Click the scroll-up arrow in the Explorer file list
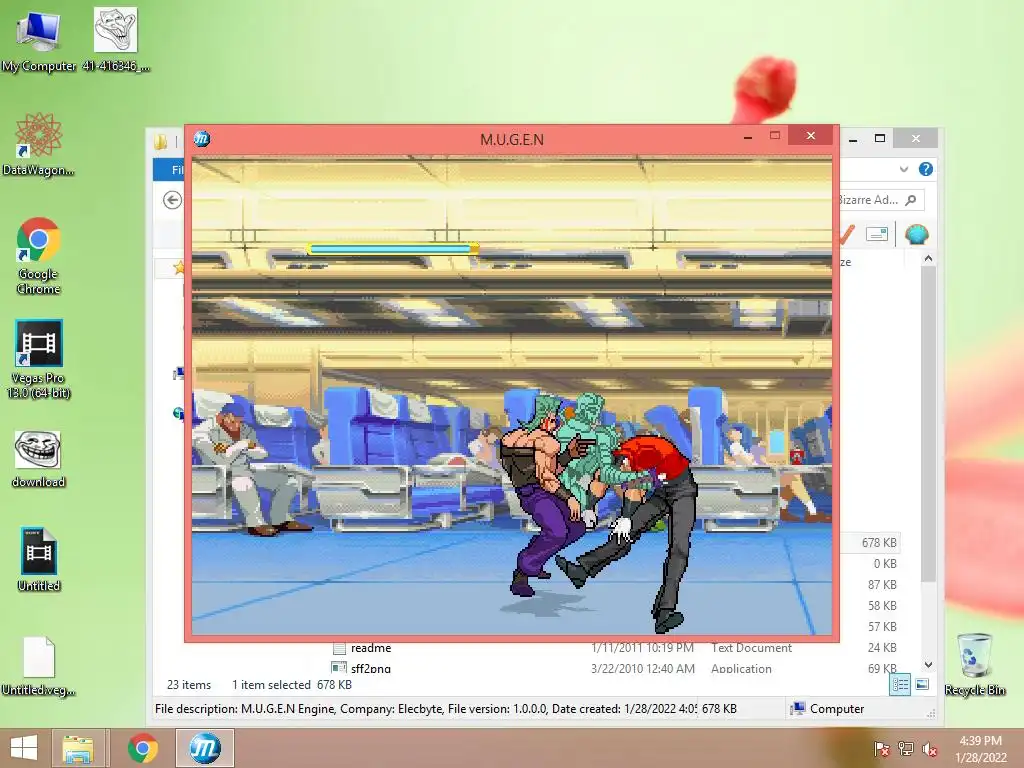Viewport: 1024px width, 768px height. pos(928,259)
